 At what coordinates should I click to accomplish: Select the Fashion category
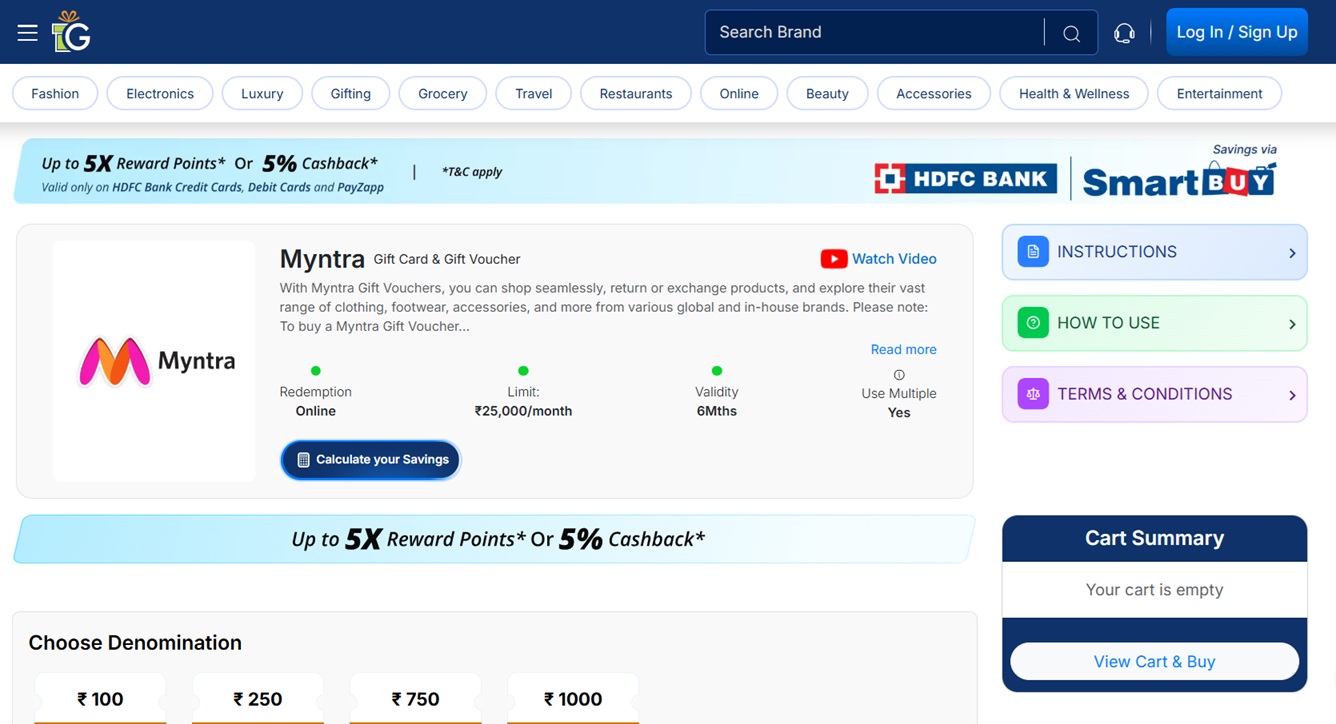coord(55,93)
